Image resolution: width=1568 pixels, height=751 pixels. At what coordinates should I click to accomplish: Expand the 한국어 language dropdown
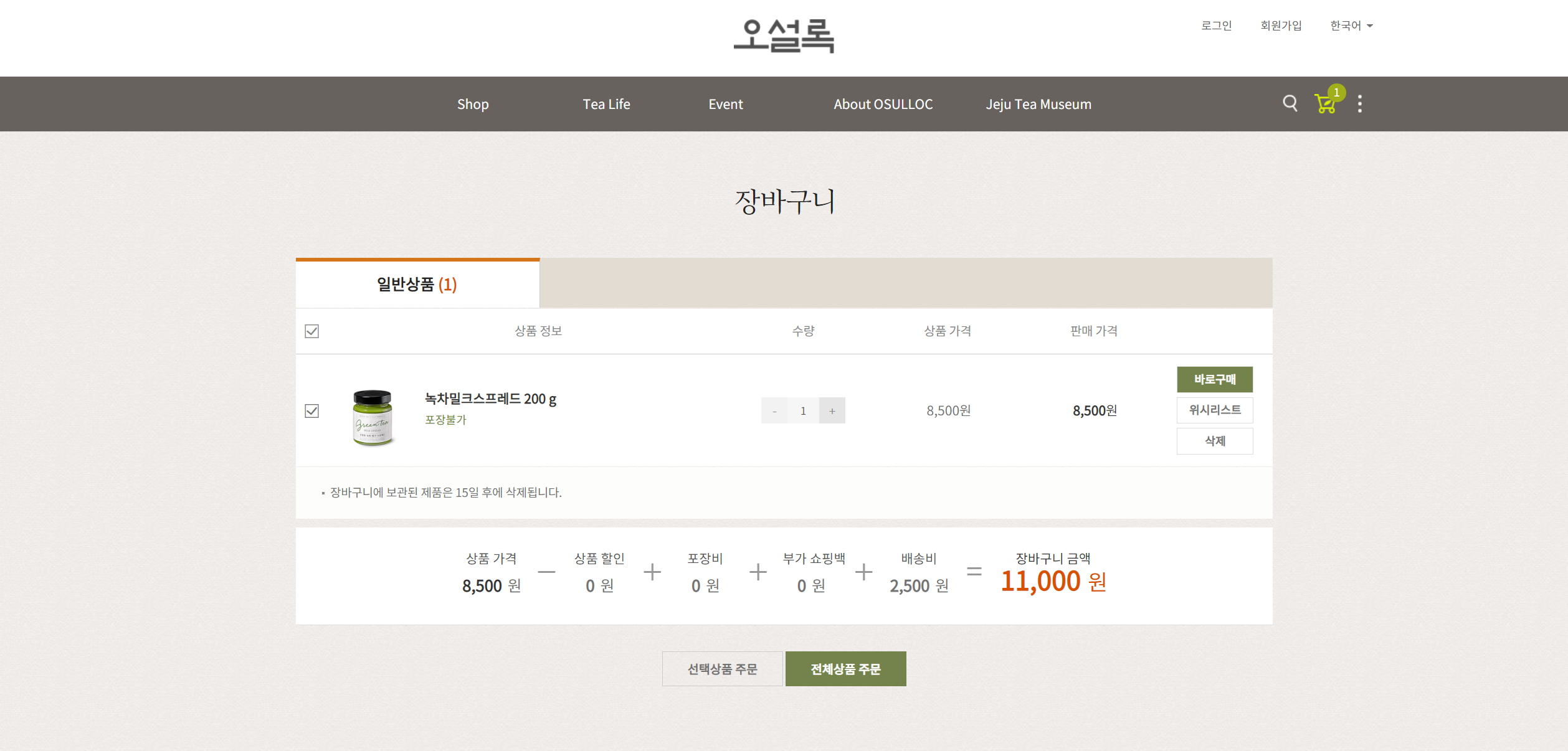1351,26
